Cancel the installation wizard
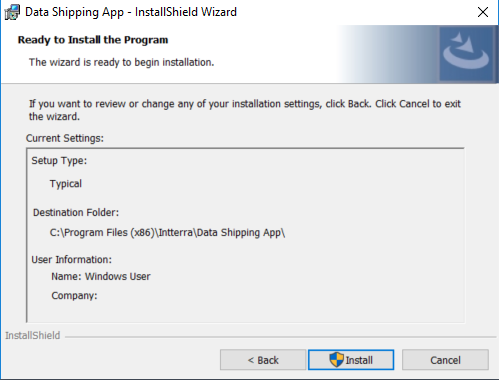This screenshot has height=380, width=499. [445, 360]
